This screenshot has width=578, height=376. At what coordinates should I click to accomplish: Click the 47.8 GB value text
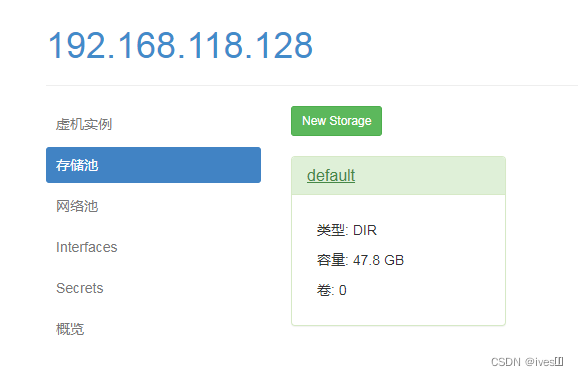tap(378, 260)
